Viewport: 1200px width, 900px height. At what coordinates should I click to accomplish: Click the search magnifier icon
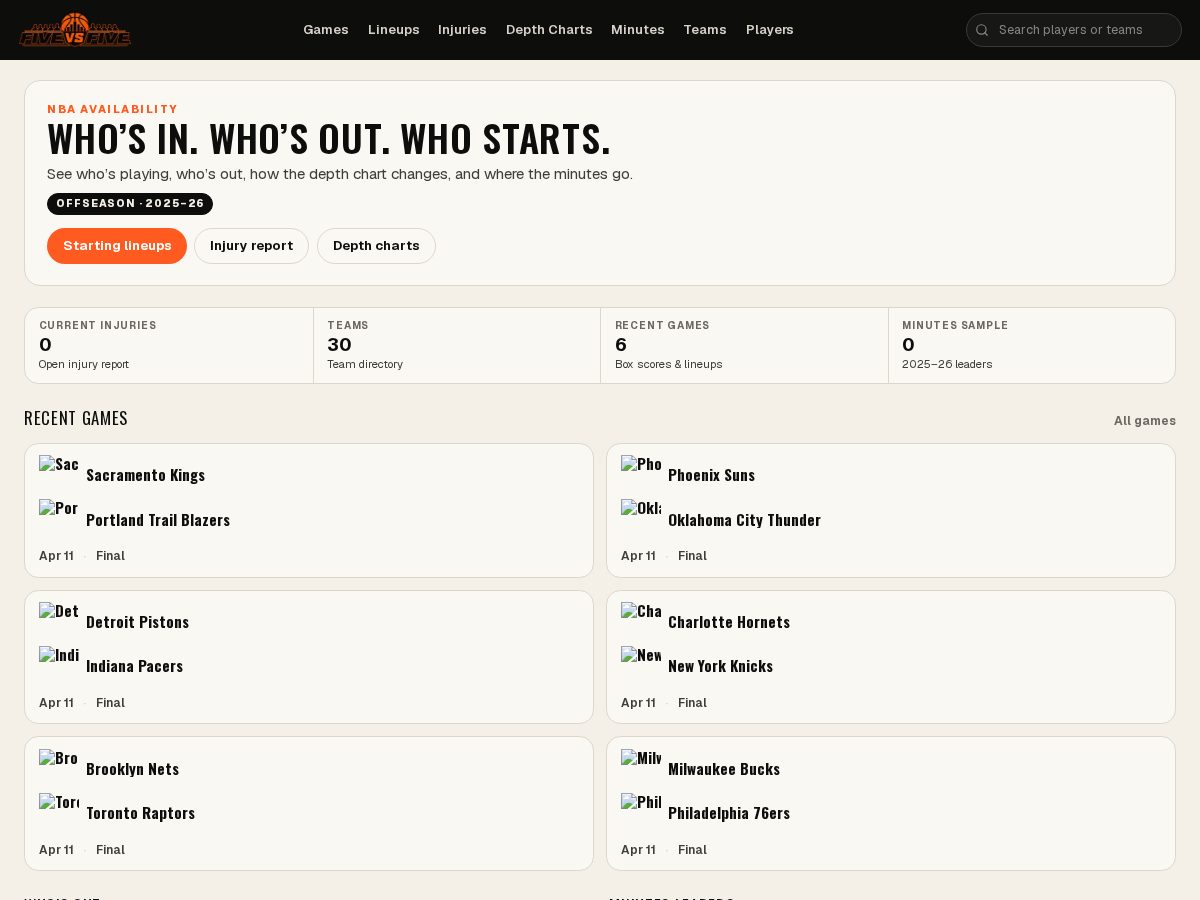982,30
